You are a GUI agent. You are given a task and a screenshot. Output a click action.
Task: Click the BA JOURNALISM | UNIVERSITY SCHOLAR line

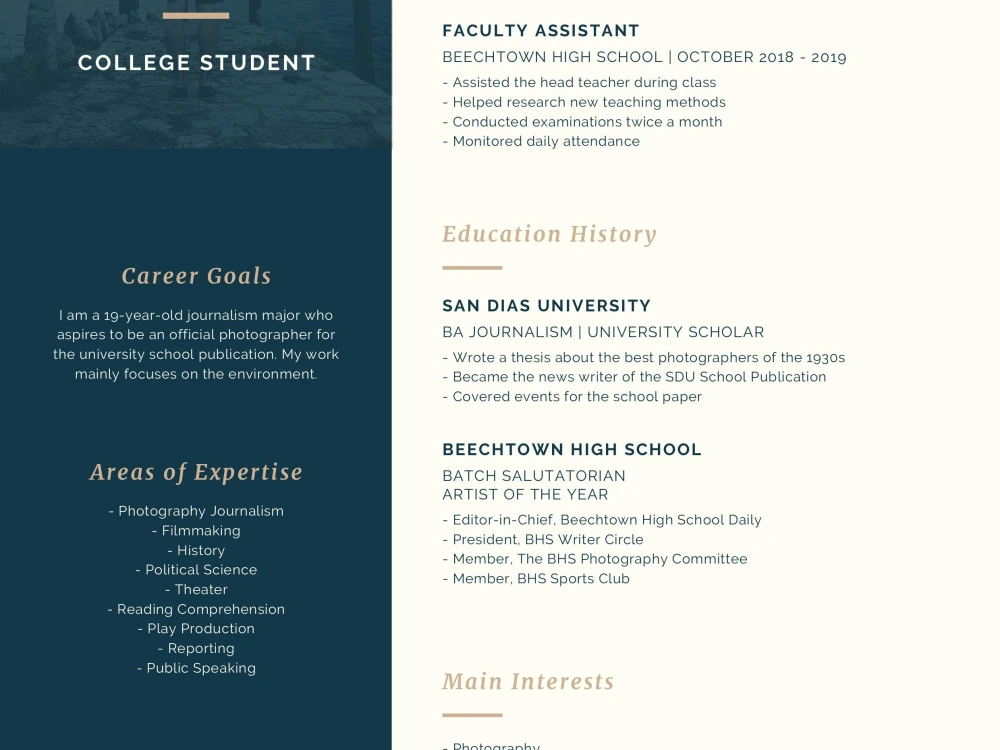coord(603,332)
